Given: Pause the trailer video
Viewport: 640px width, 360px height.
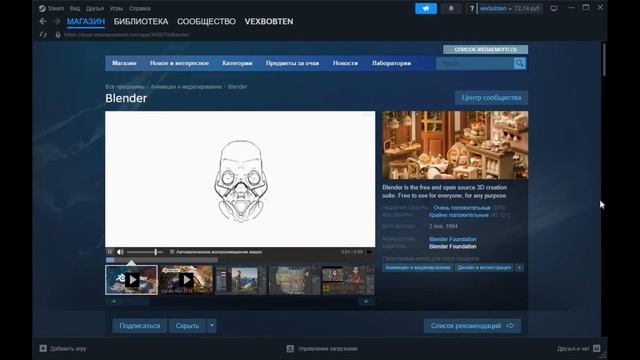Looking at the screenshot, I should point(110,252).
